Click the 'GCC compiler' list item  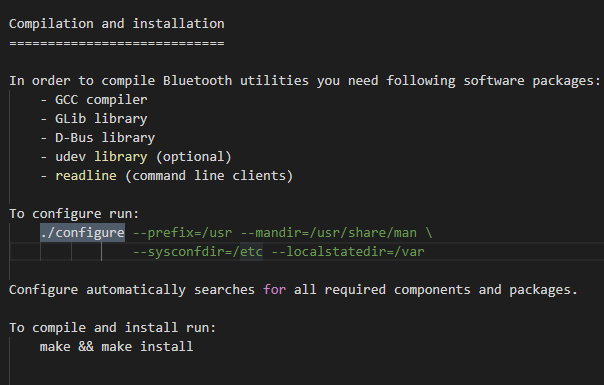pos(101,100)
